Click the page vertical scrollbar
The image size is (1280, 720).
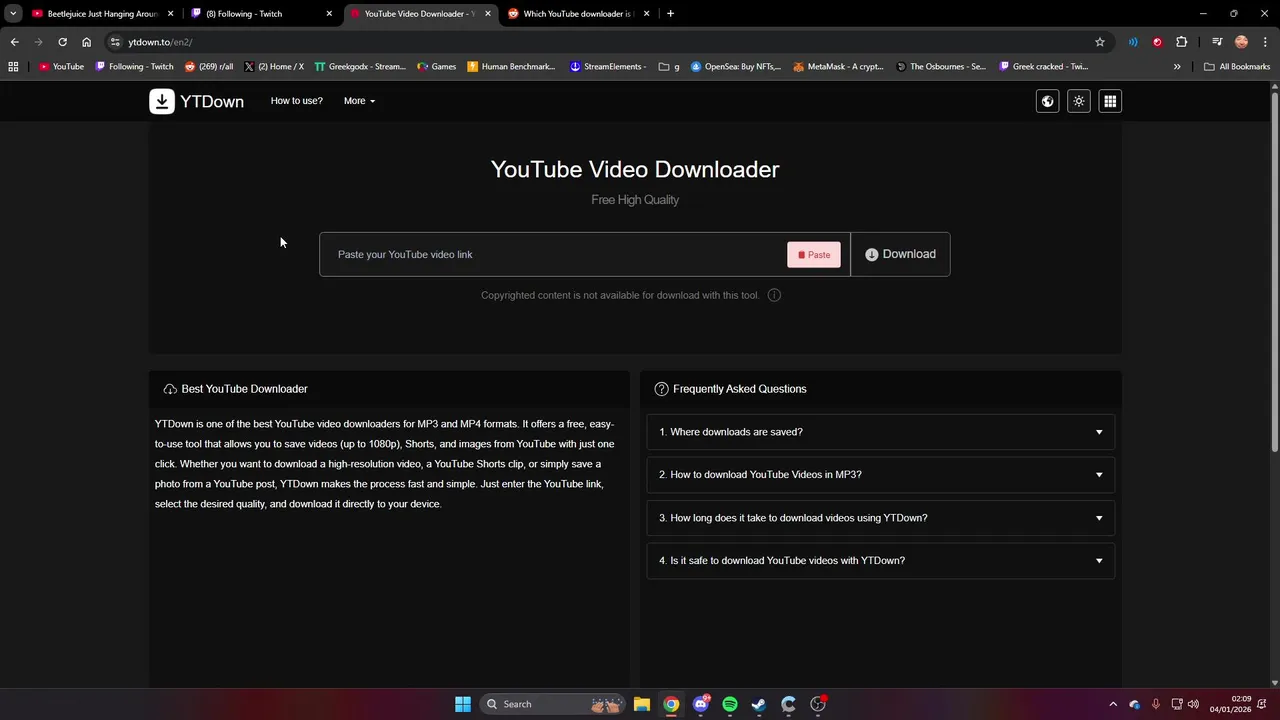[1274, 270]
